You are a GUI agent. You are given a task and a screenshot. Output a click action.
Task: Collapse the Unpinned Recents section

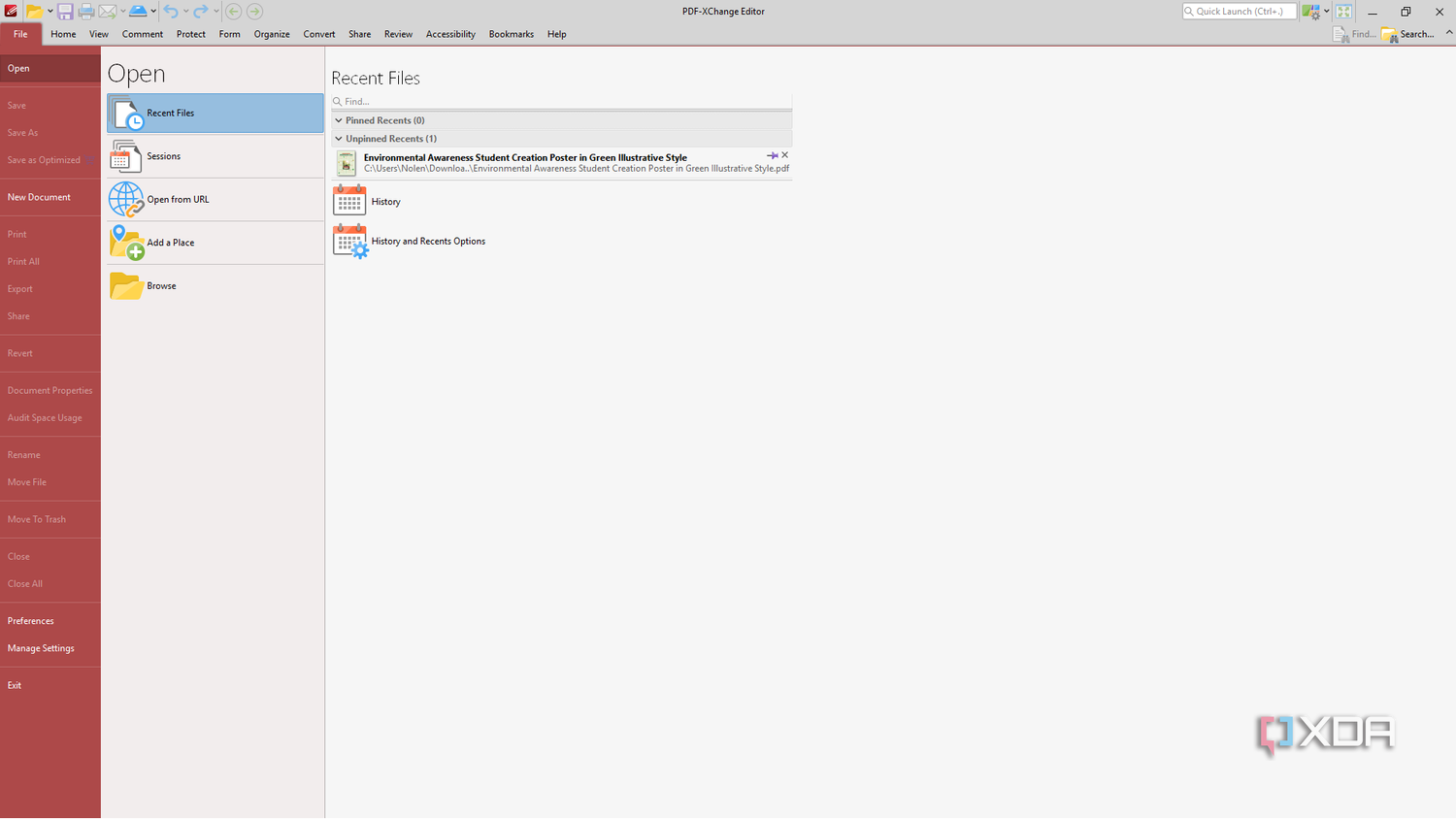coord(339,138)
